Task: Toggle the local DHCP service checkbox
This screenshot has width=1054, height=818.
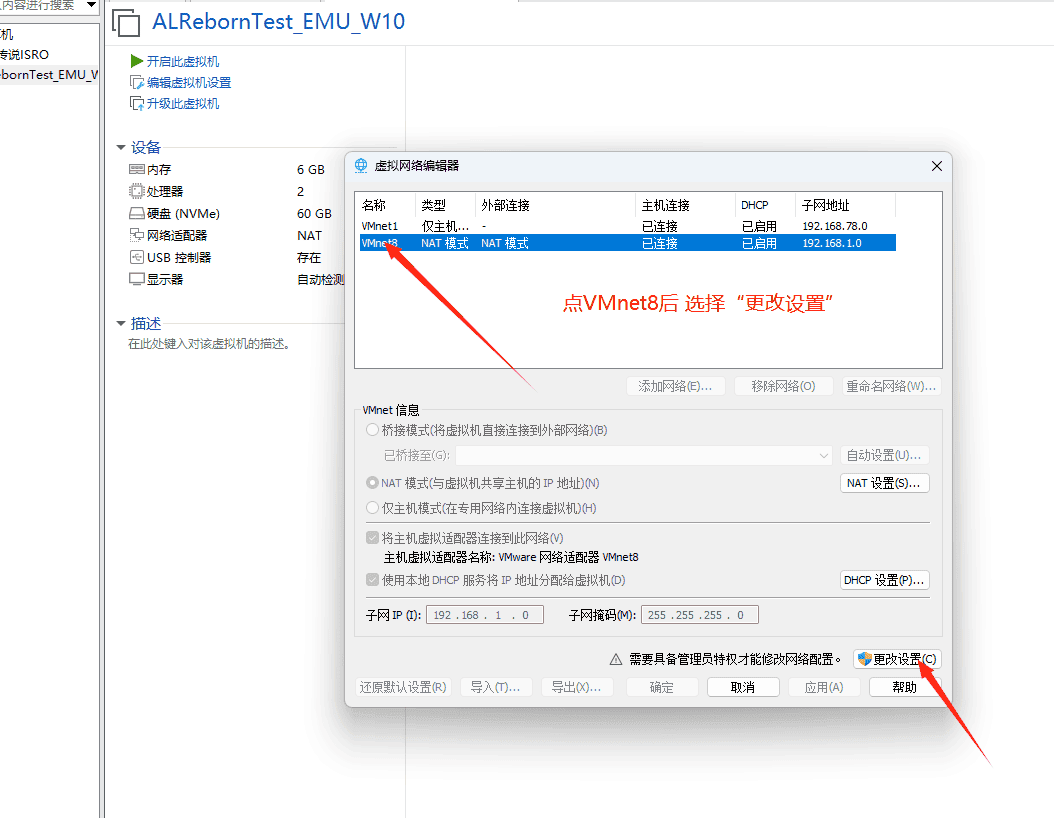Action: pyautogui.click(x=373, y=580)
